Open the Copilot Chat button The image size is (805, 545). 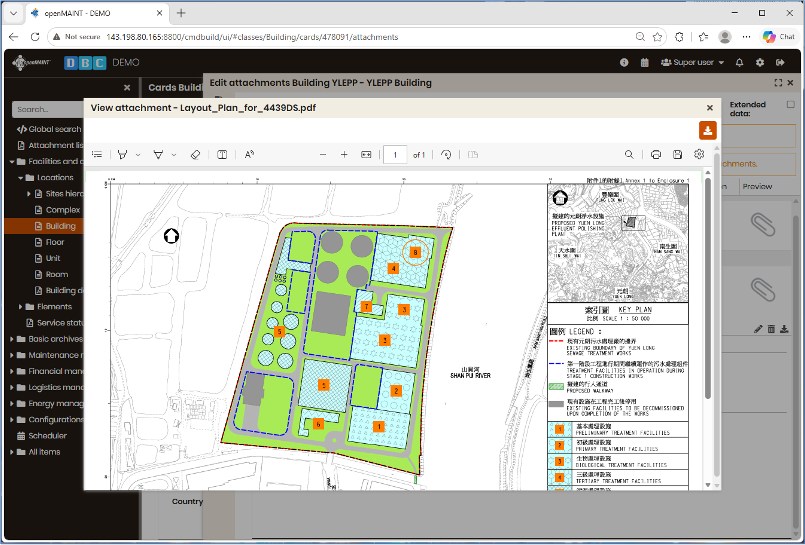778,37
